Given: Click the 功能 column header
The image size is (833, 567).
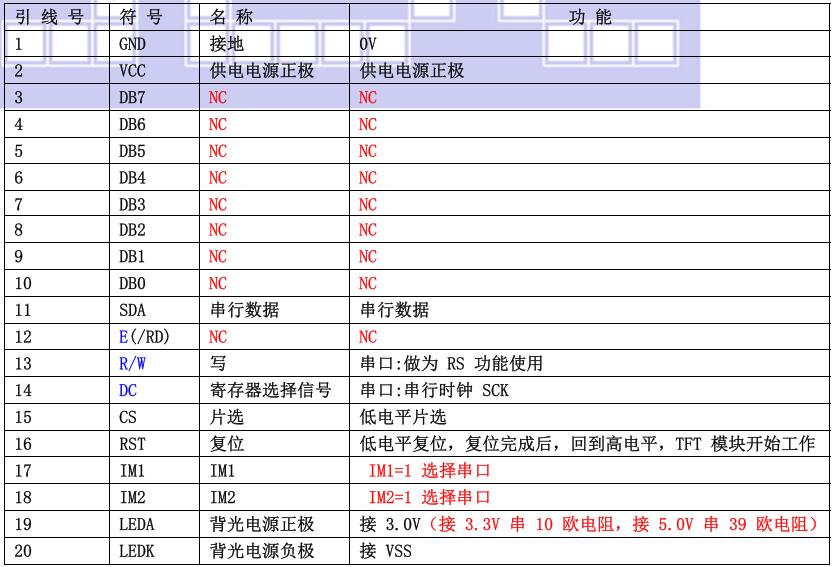Looking at the screenshot, I should click(590, 18).
